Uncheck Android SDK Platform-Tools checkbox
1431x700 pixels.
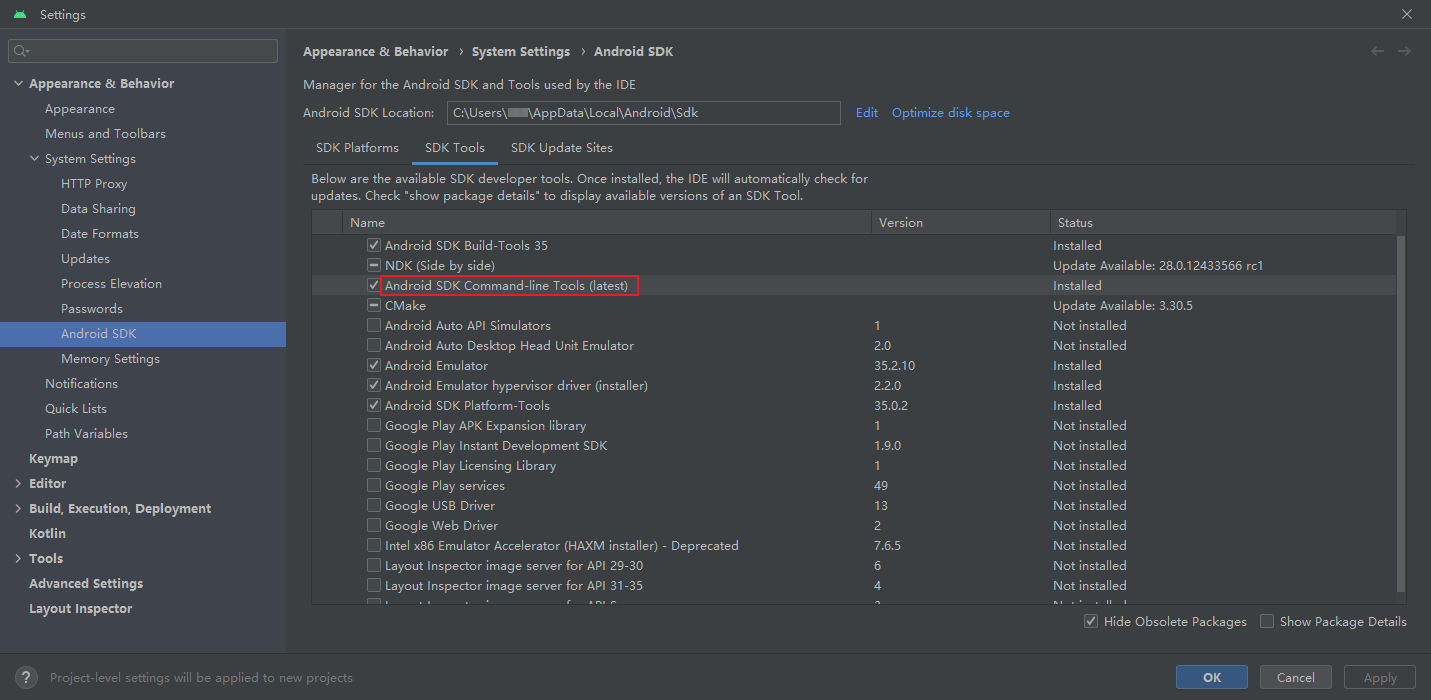(x=374, y=405)
